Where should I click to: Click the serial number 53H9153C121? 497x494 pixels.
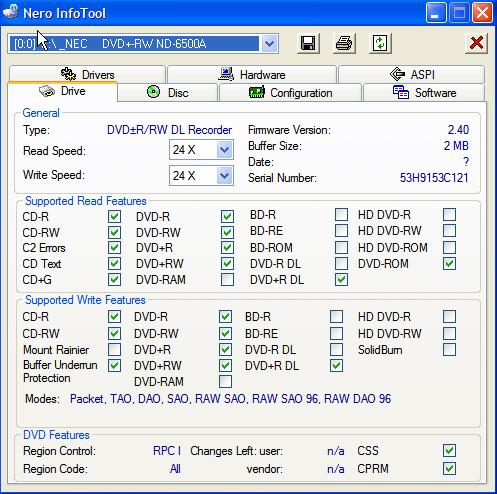(434, 178)
